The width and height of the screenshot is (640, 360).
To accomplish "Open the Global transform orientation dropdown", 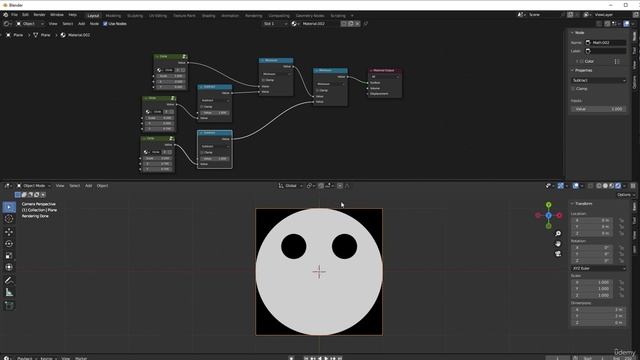I will coord(291,186).
